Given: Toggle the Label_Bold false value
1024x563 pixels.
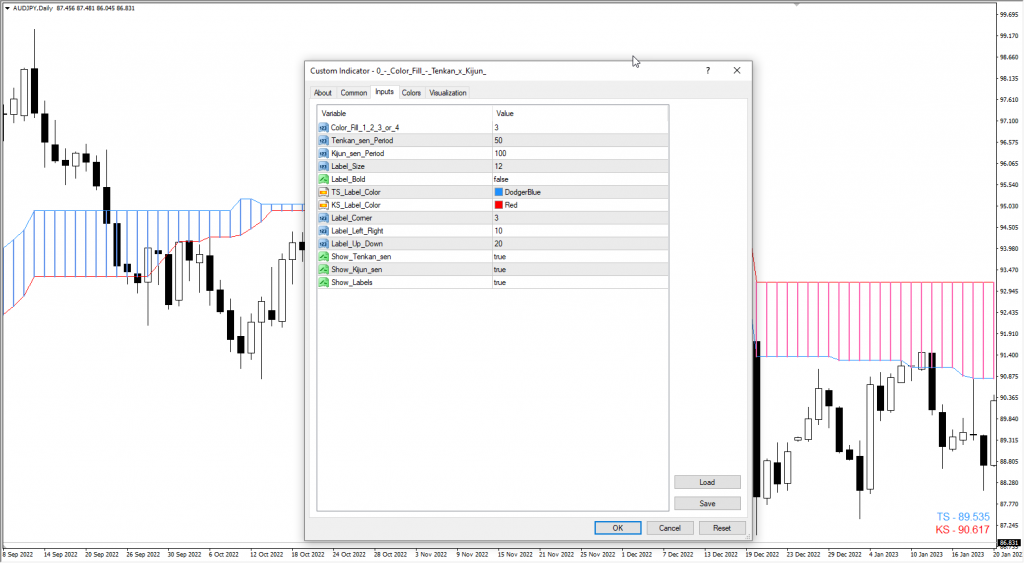Looking at the screenshot, I should tap(580, 179).
